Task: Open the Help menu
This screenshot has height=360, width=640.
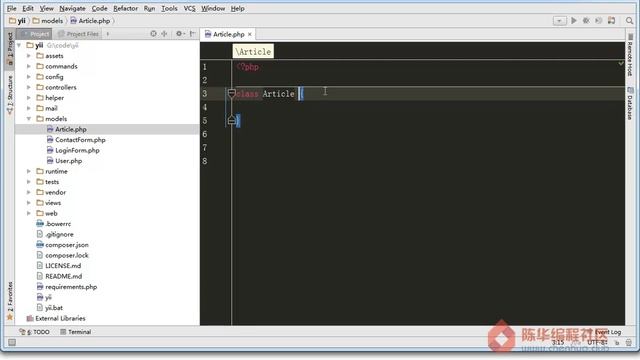Action: pyautogui.click(x=237, y=8)
